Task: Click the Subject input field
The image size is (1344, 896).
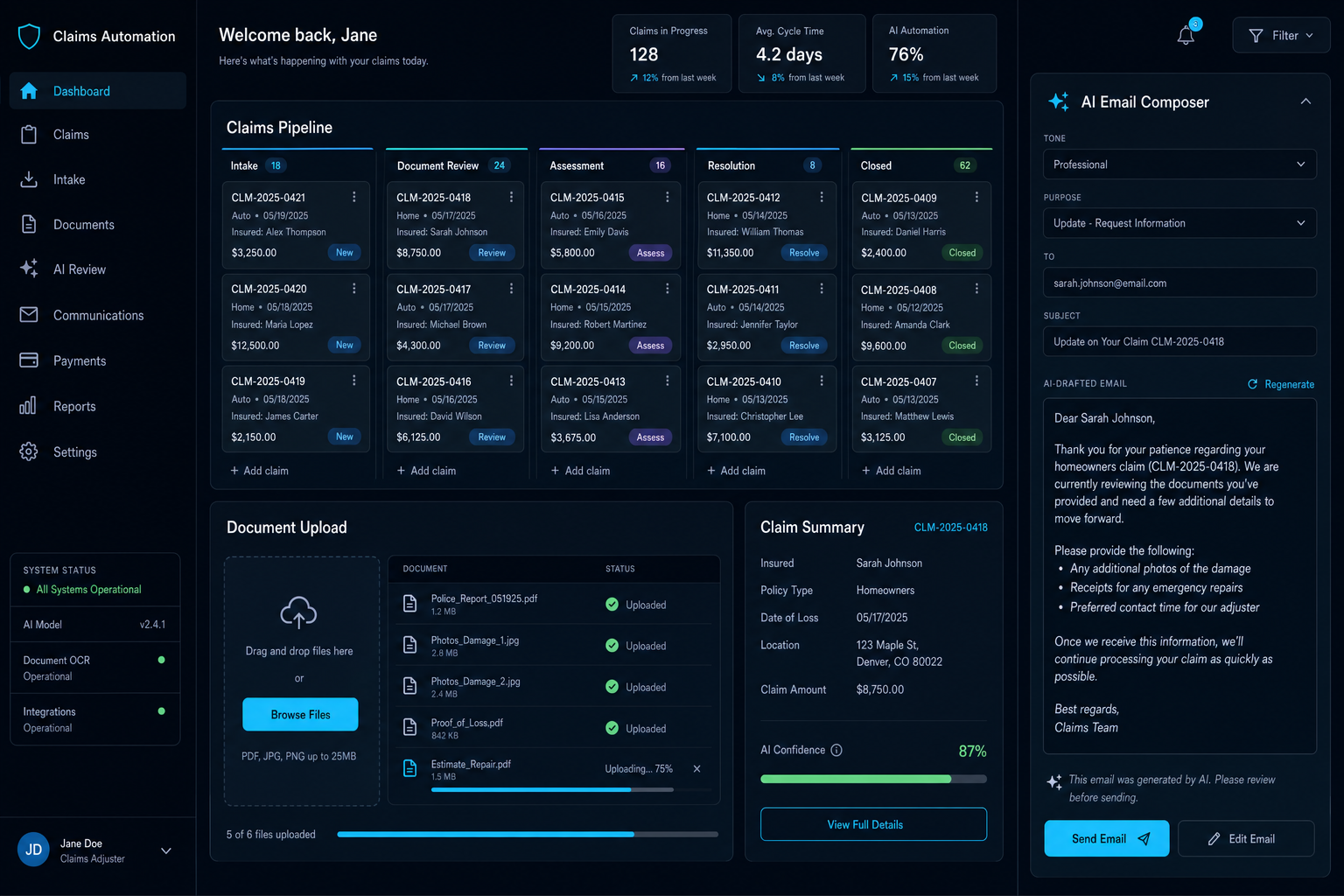Action: pyautogui.click(x=1179, y=341)
